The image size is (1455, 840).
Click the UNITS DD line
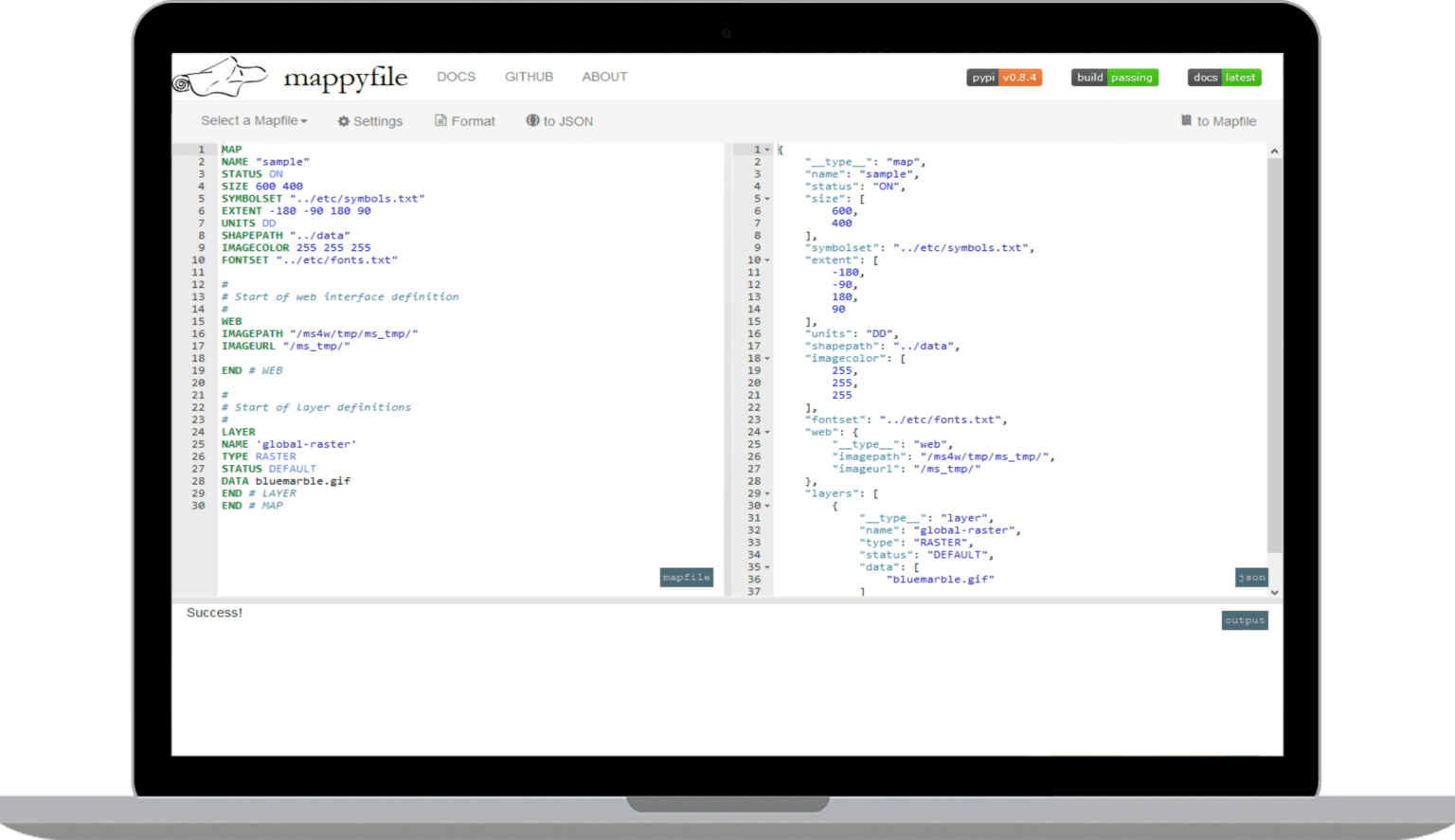(x=249, y=223)
